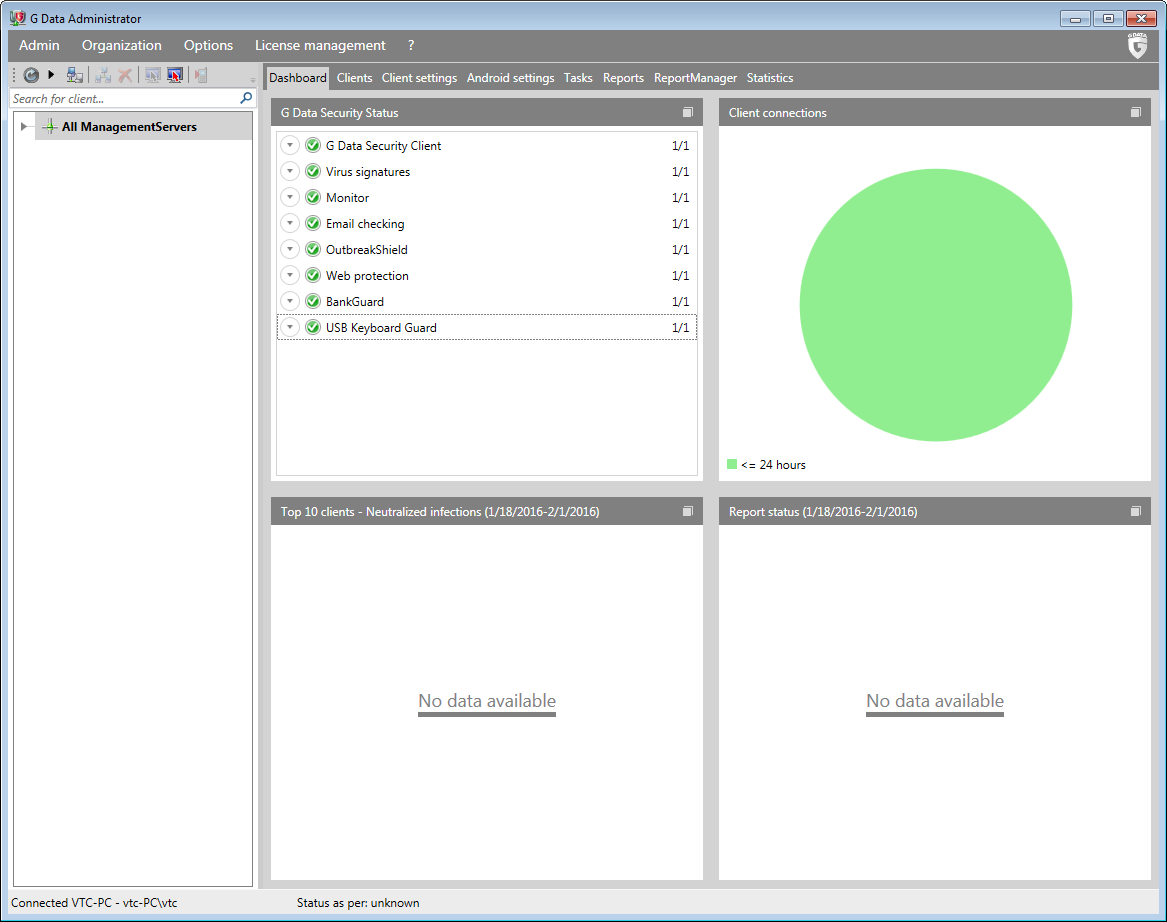Maximize the Report status panel

pyautogui.click(x=1135, y=511)
